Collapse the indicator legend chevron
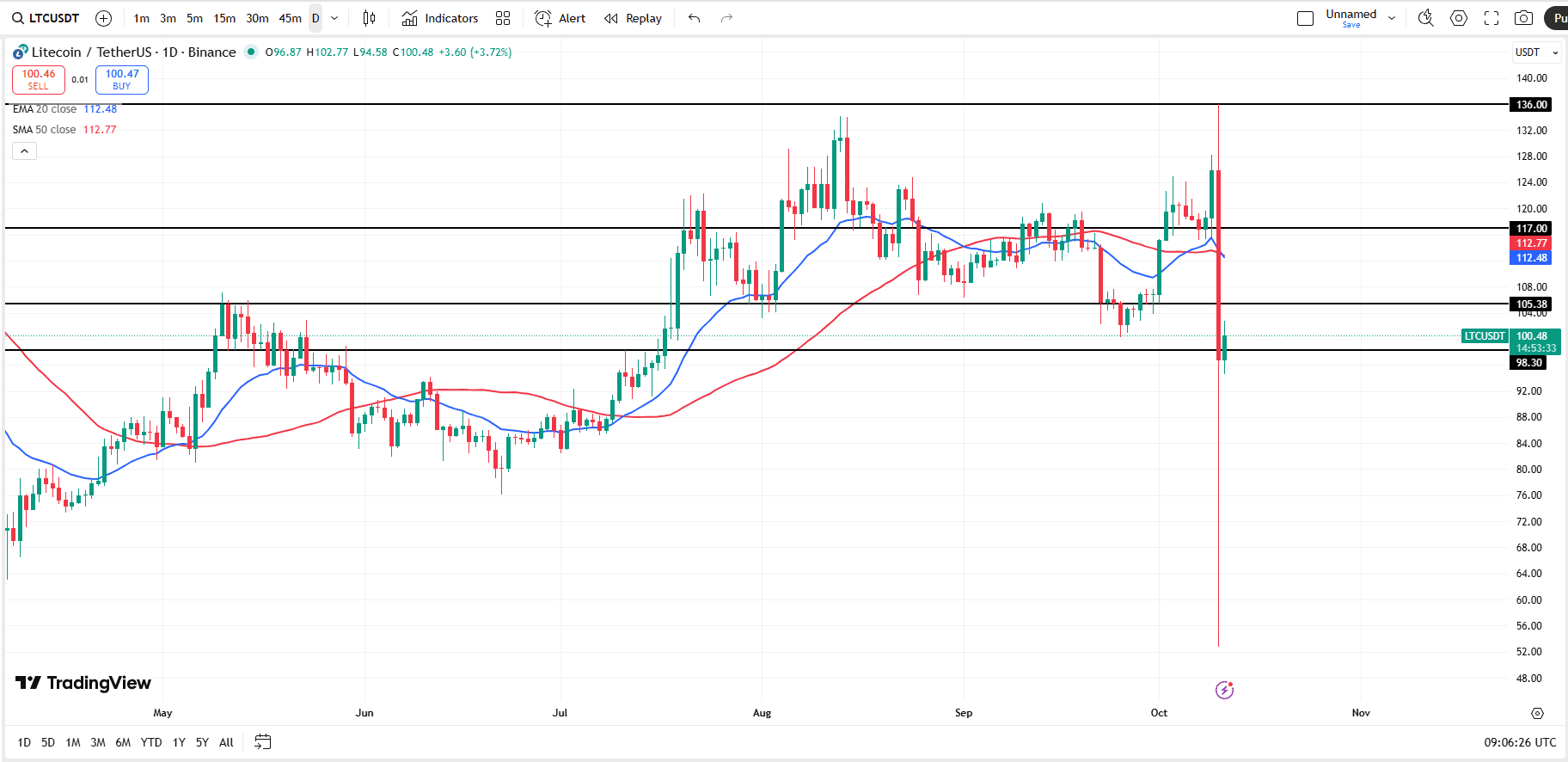 coord(24,151)
